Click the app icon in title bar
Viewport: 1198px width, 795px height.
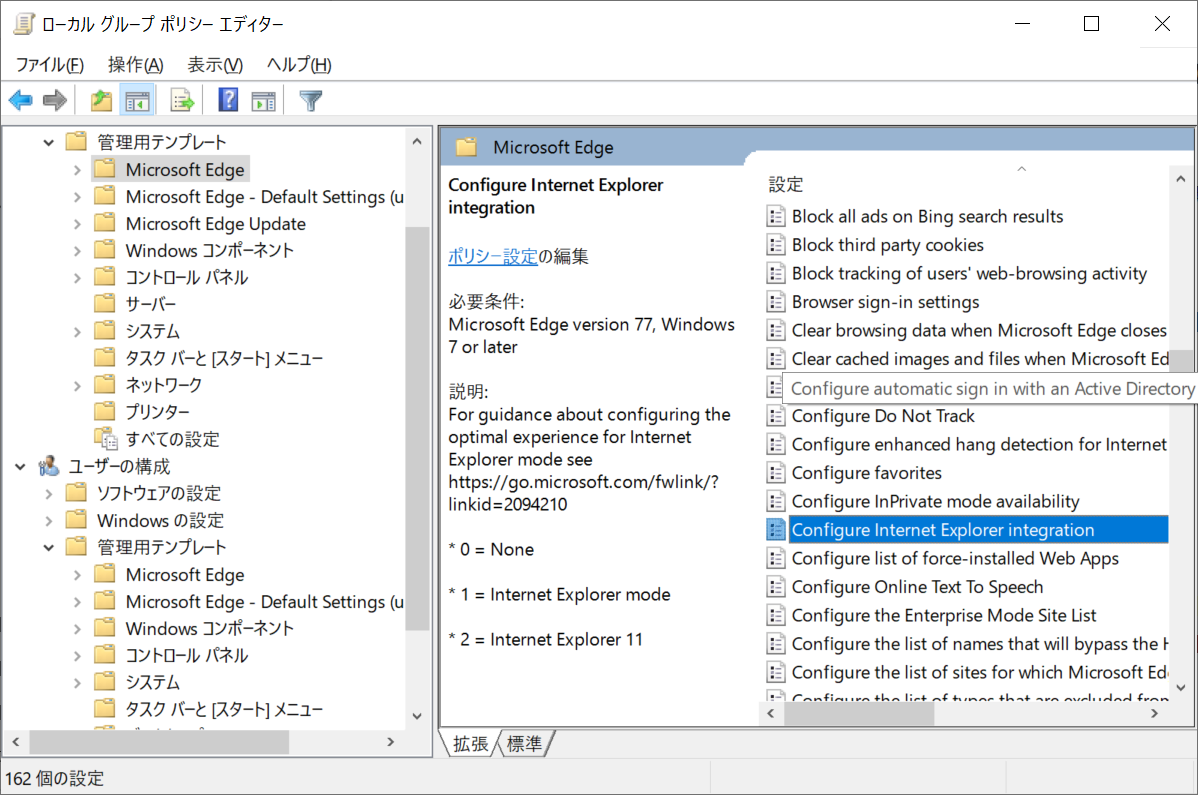click(24, 24)
